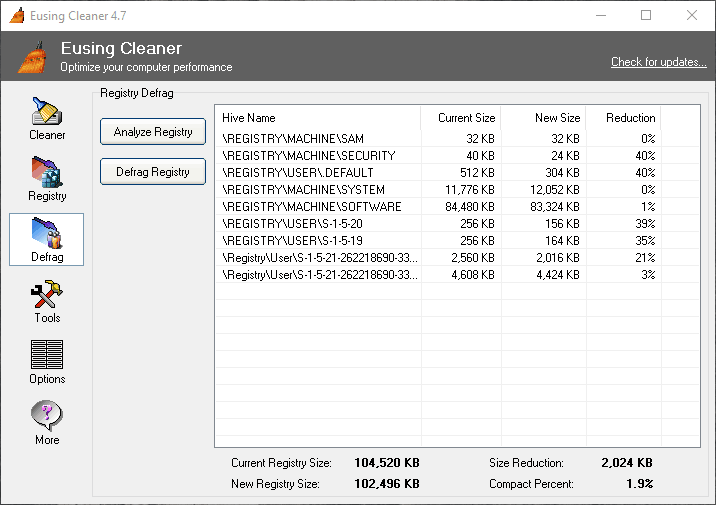The image size is (716, 505).
Task: Click the 21% reduction value
Action: [x=645, y=258]
